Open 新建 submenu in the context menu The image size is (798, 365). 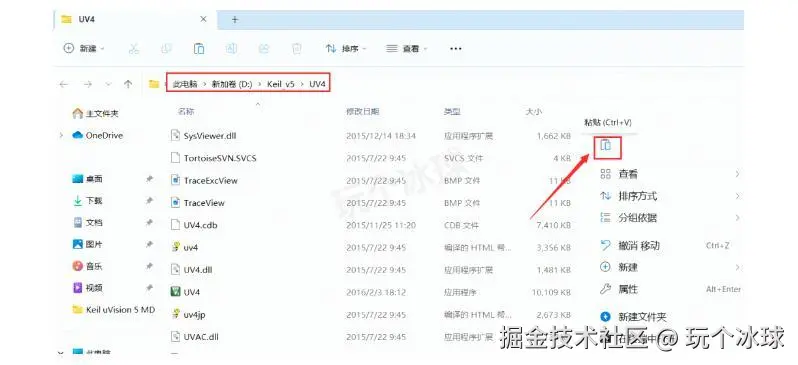pos(670,267)
